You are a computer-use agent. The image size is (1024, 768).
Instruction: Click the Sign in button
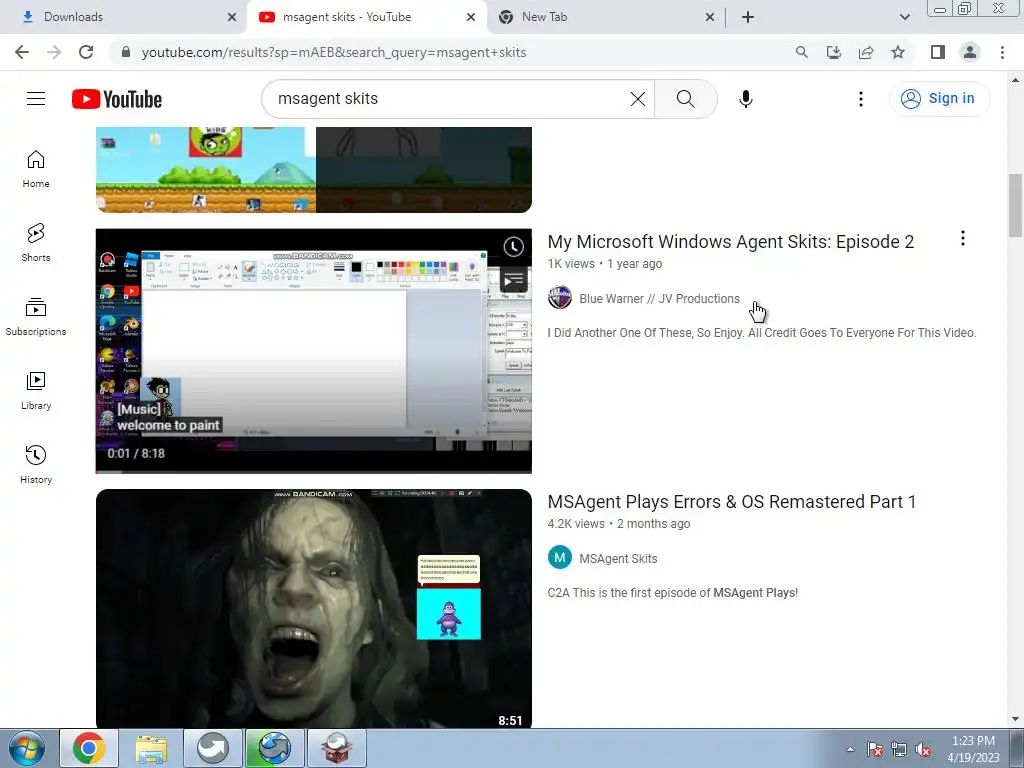click(939, 99)
